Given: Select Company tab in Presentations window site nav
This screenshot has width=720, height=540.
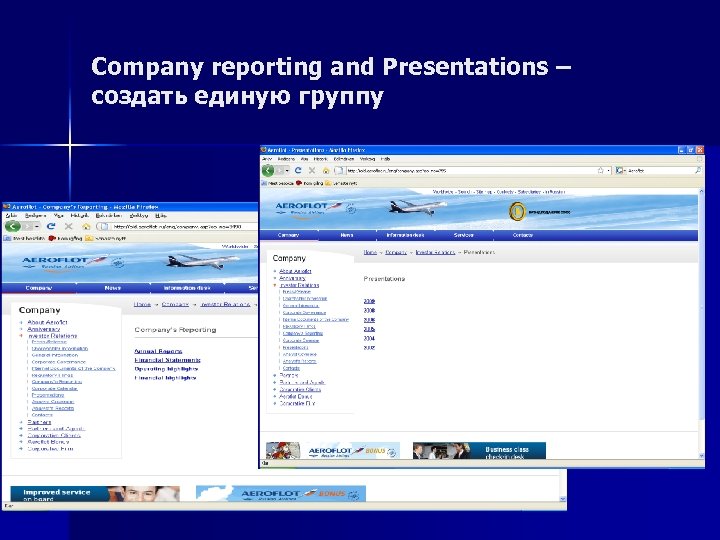Looking at the screenshot, I should coord(288,235).
